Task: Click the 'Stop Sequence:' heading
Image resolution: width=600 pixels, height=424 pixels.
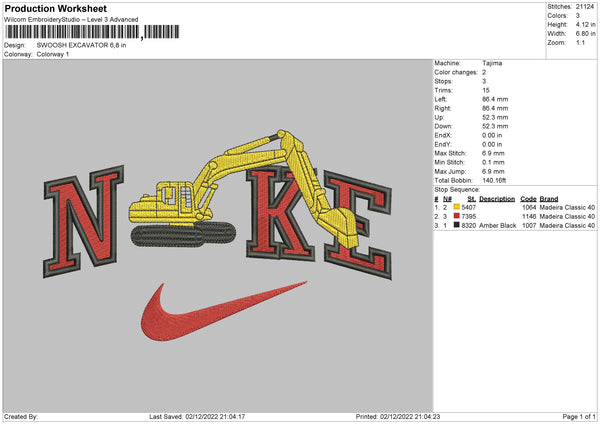Action: tap(457, 189)
